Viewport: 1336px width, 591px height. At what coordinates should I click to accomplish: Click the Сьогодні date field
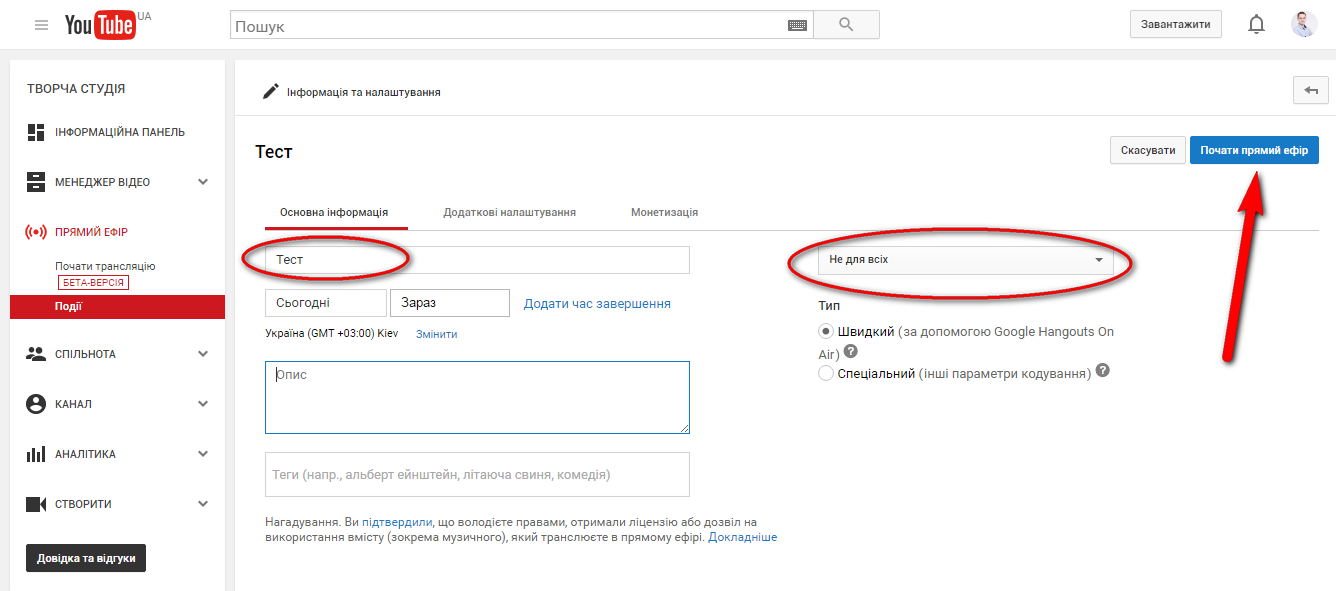point(326,303)
